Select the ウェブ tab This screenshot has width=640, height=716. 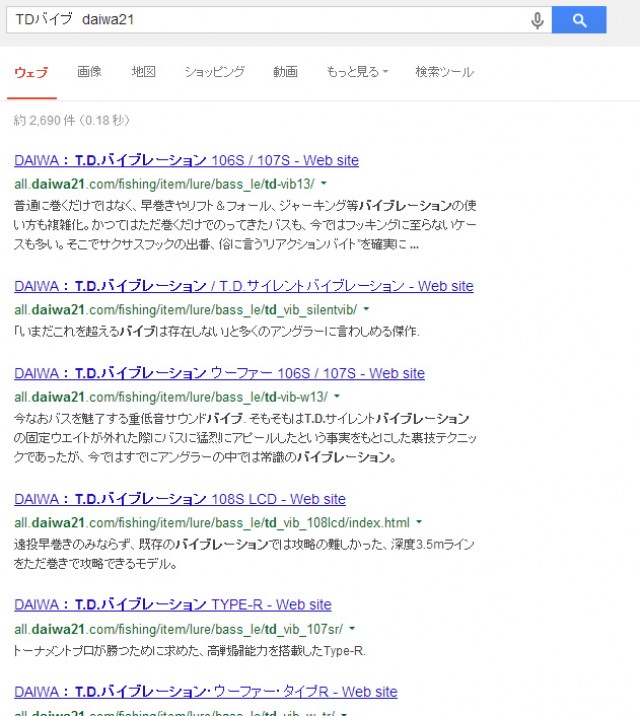(31, 72)
